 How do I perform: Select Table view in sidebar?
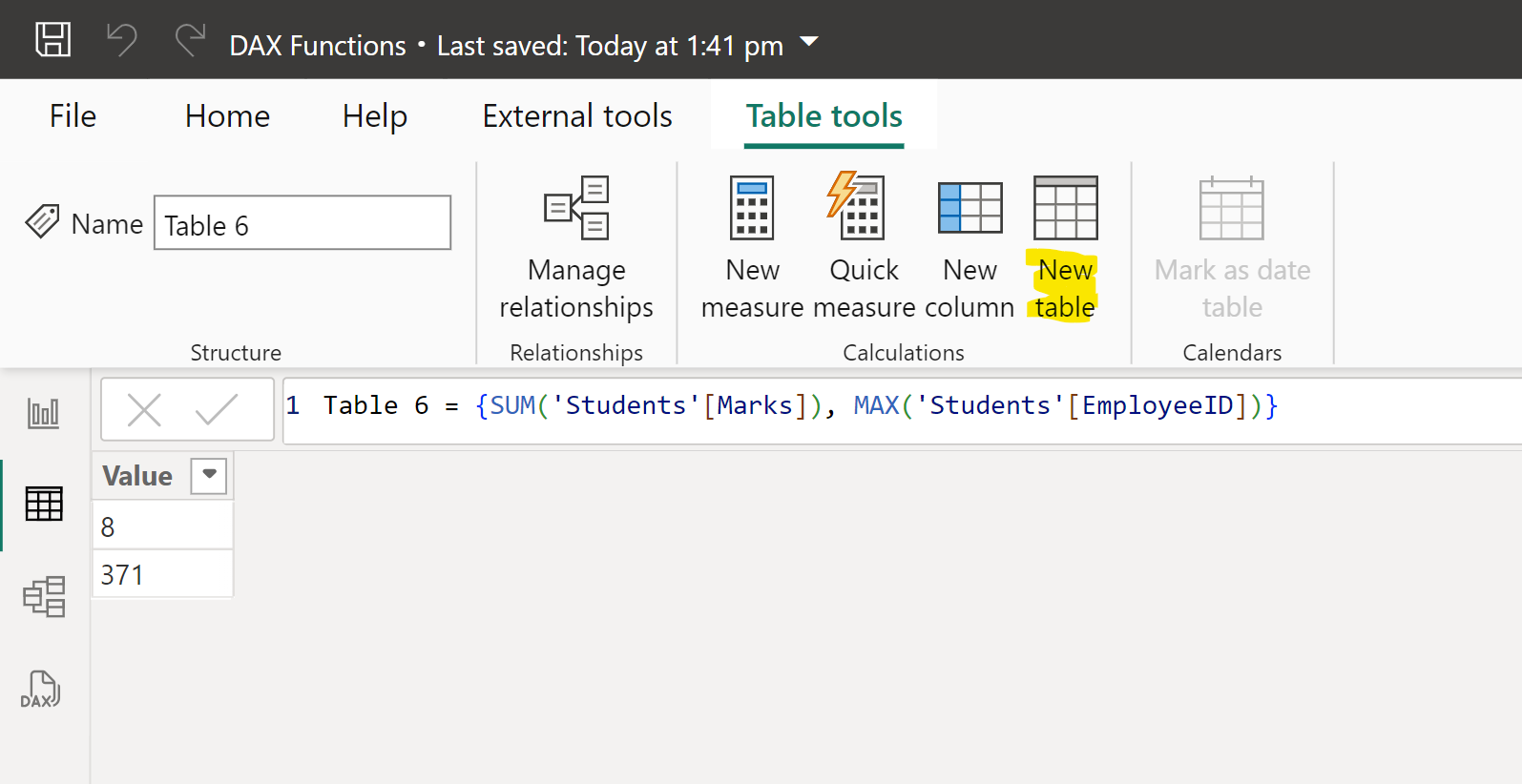[x=44, y=504]
